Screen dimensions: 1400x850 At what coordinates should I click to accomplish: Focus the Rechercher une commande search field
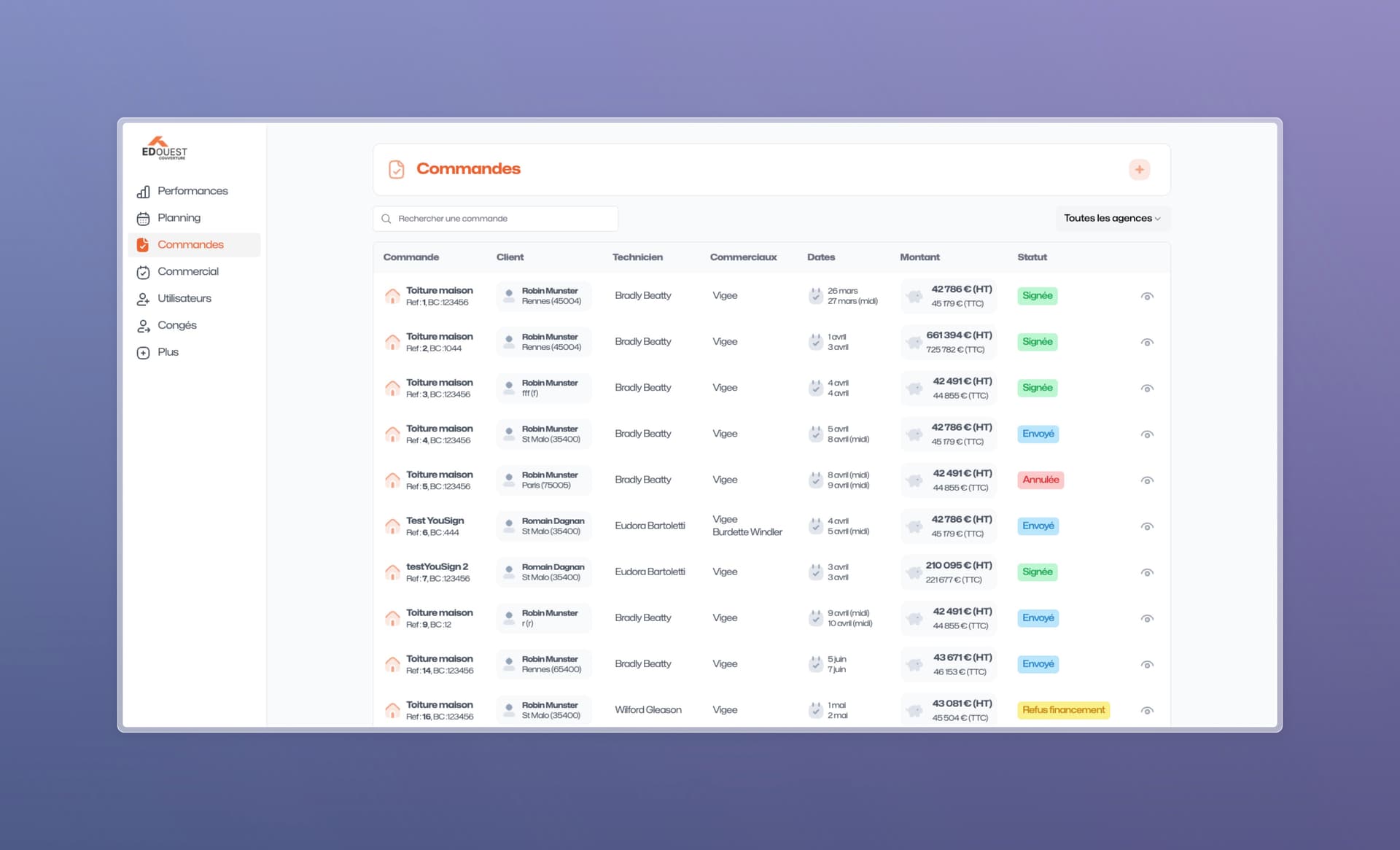click(496, 219)
